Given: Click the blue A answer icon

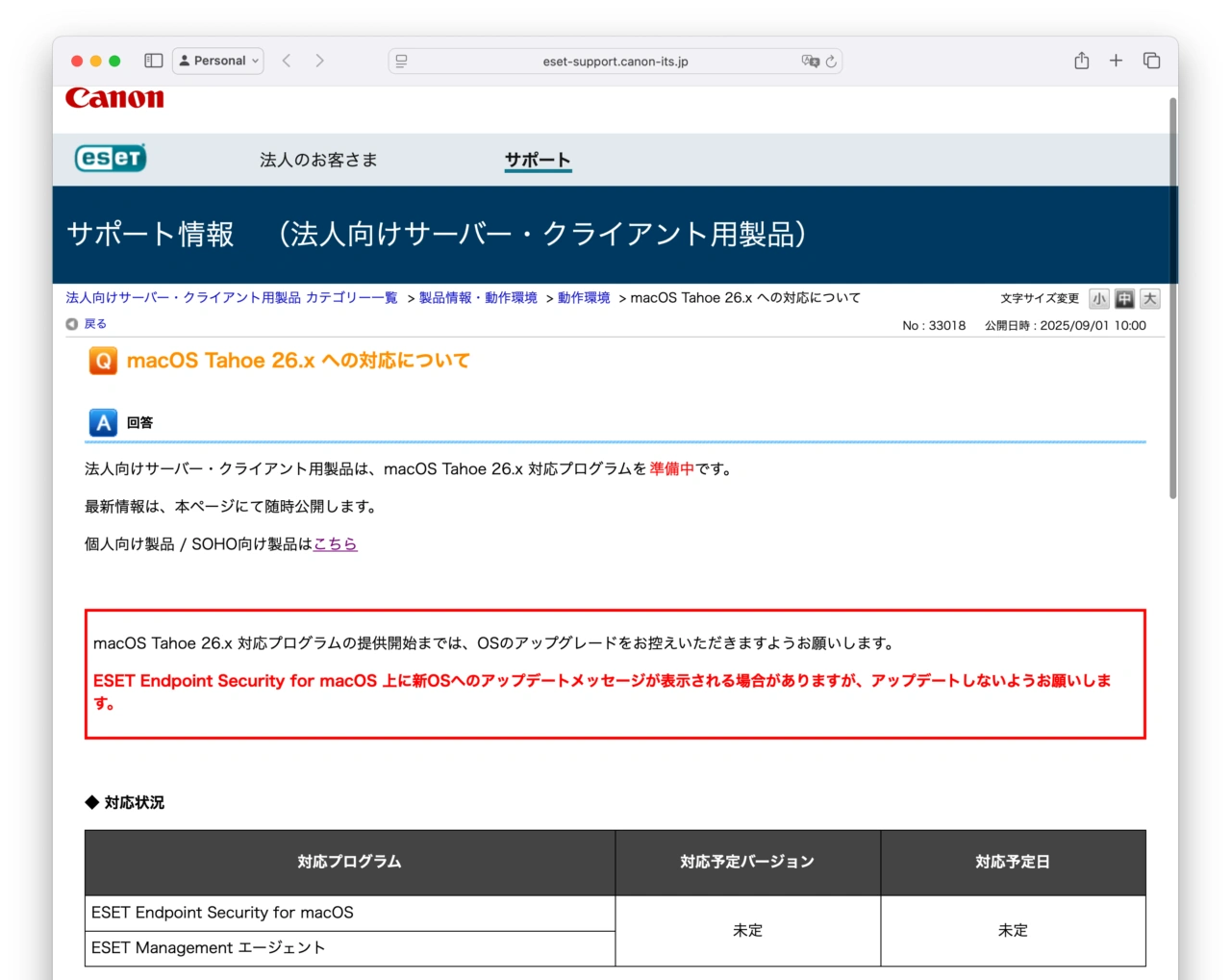Looking at the screenshot, I should coord(103,421).
